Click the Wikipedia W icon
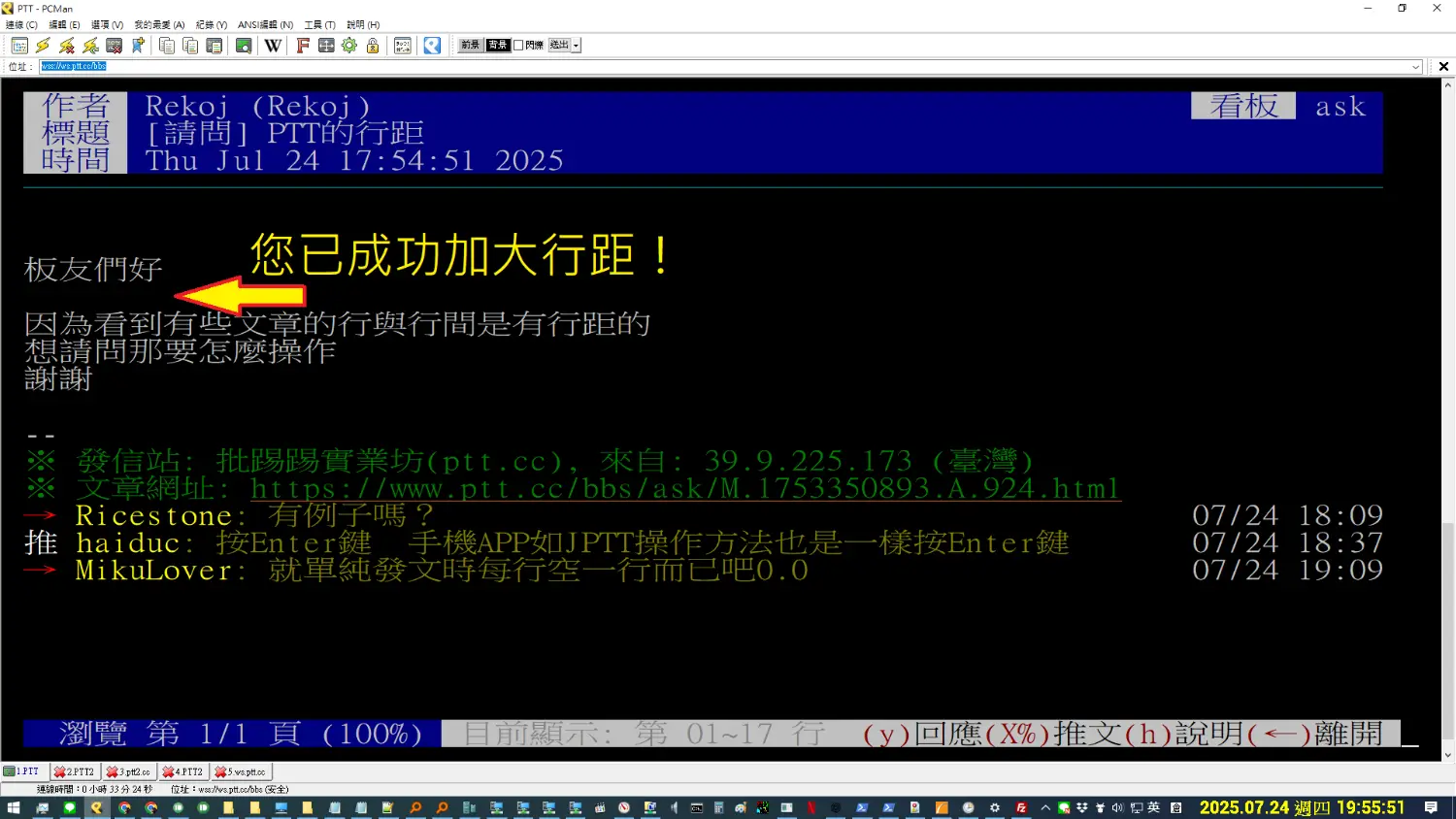 [x=273, y=46]
